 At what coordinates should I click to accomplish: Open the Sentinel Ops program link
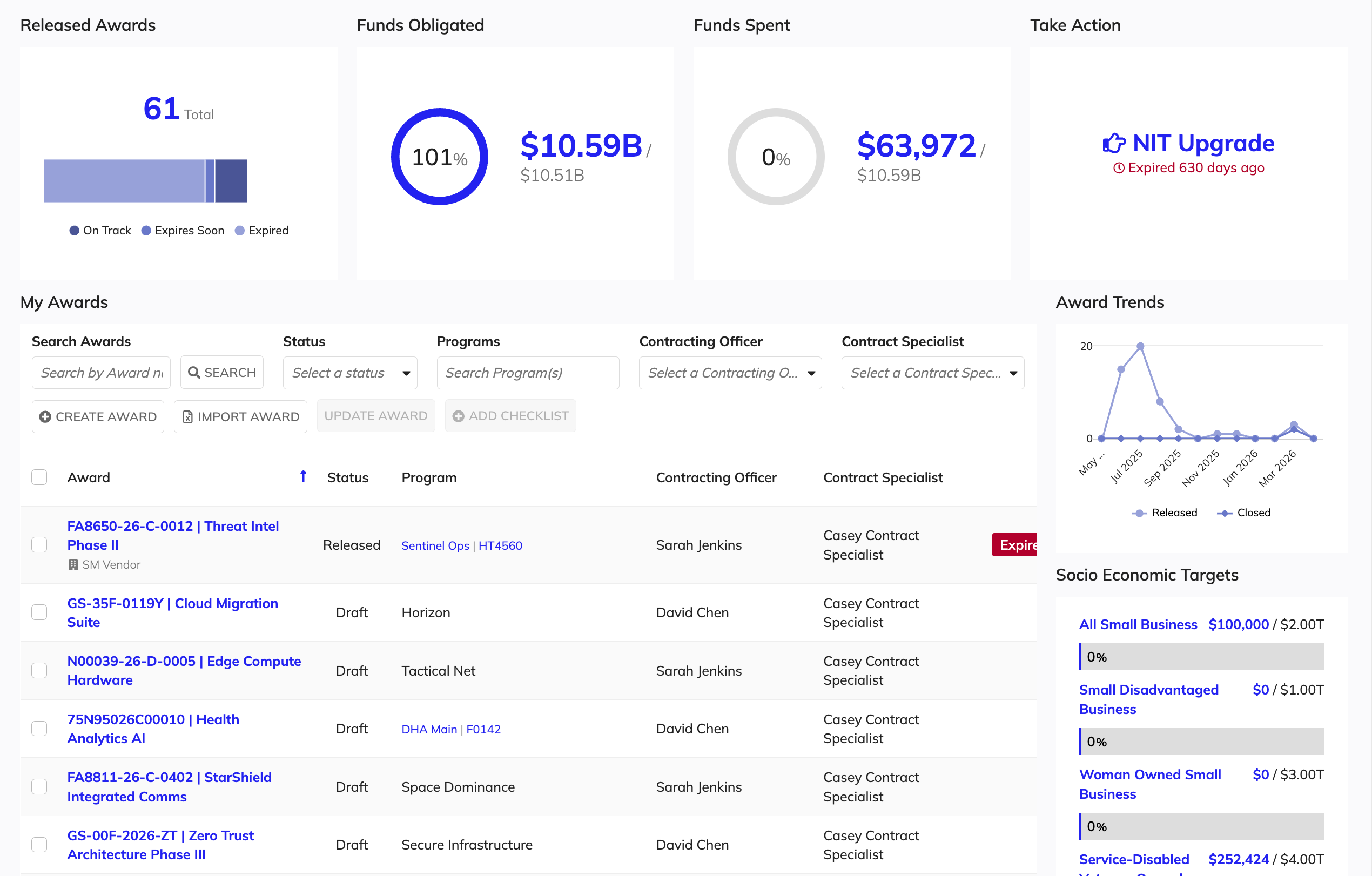(x=435, y=545)
